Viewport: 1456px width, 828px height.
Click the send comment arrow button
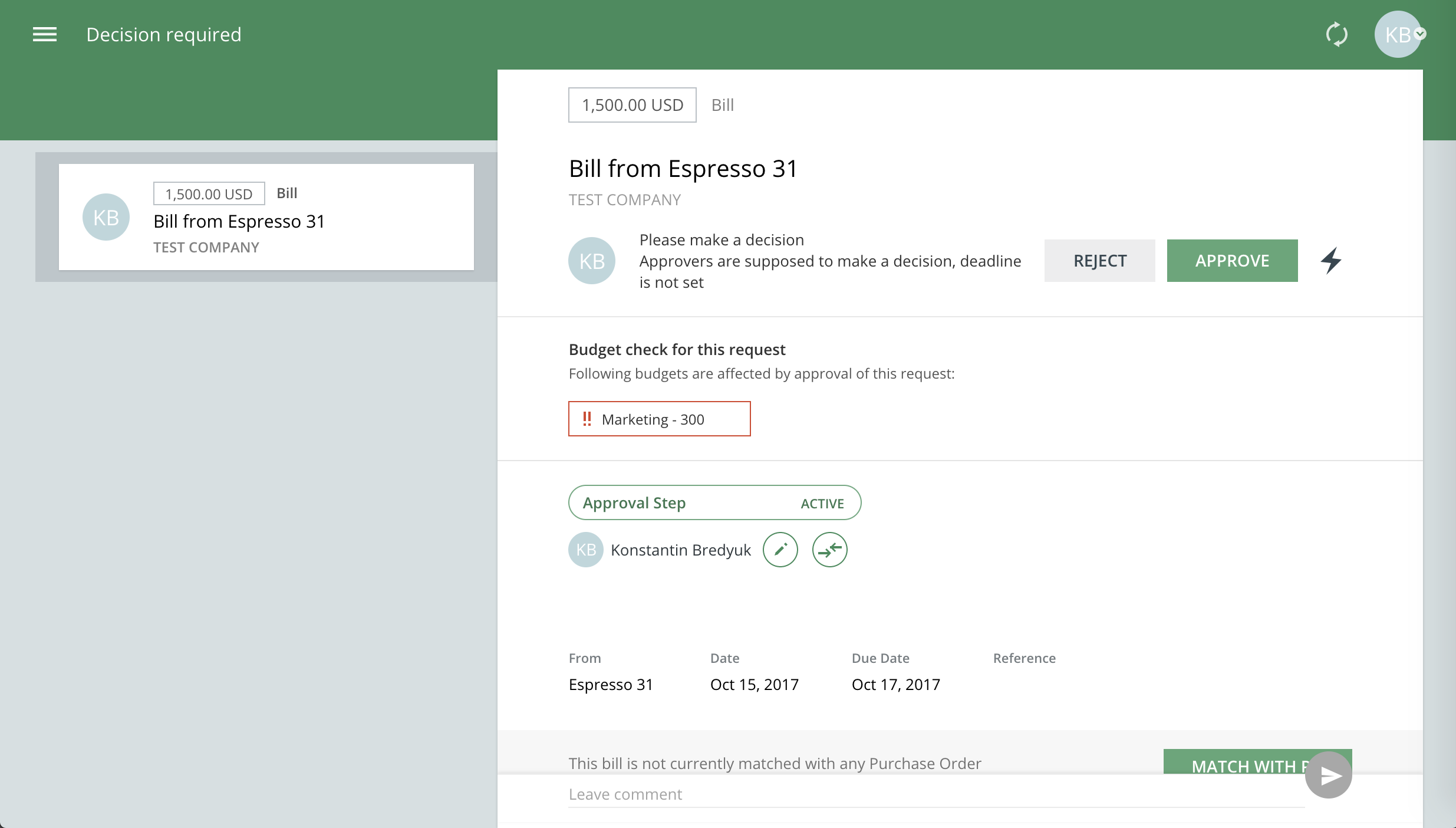(x=1329, y=776)
